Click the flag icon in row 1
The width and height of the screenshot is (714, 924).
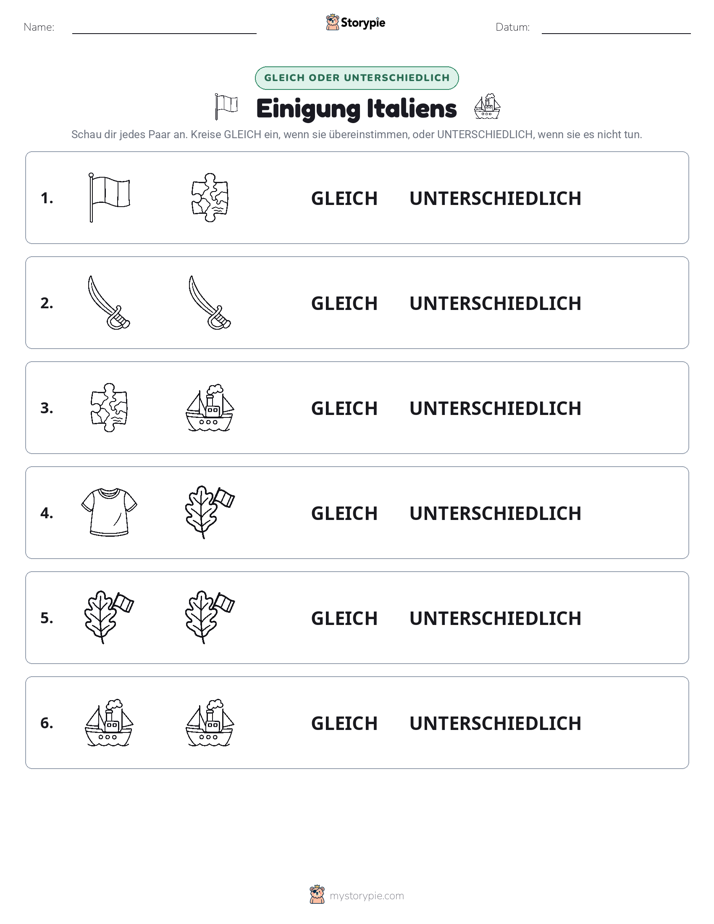[x=109, y=197]
